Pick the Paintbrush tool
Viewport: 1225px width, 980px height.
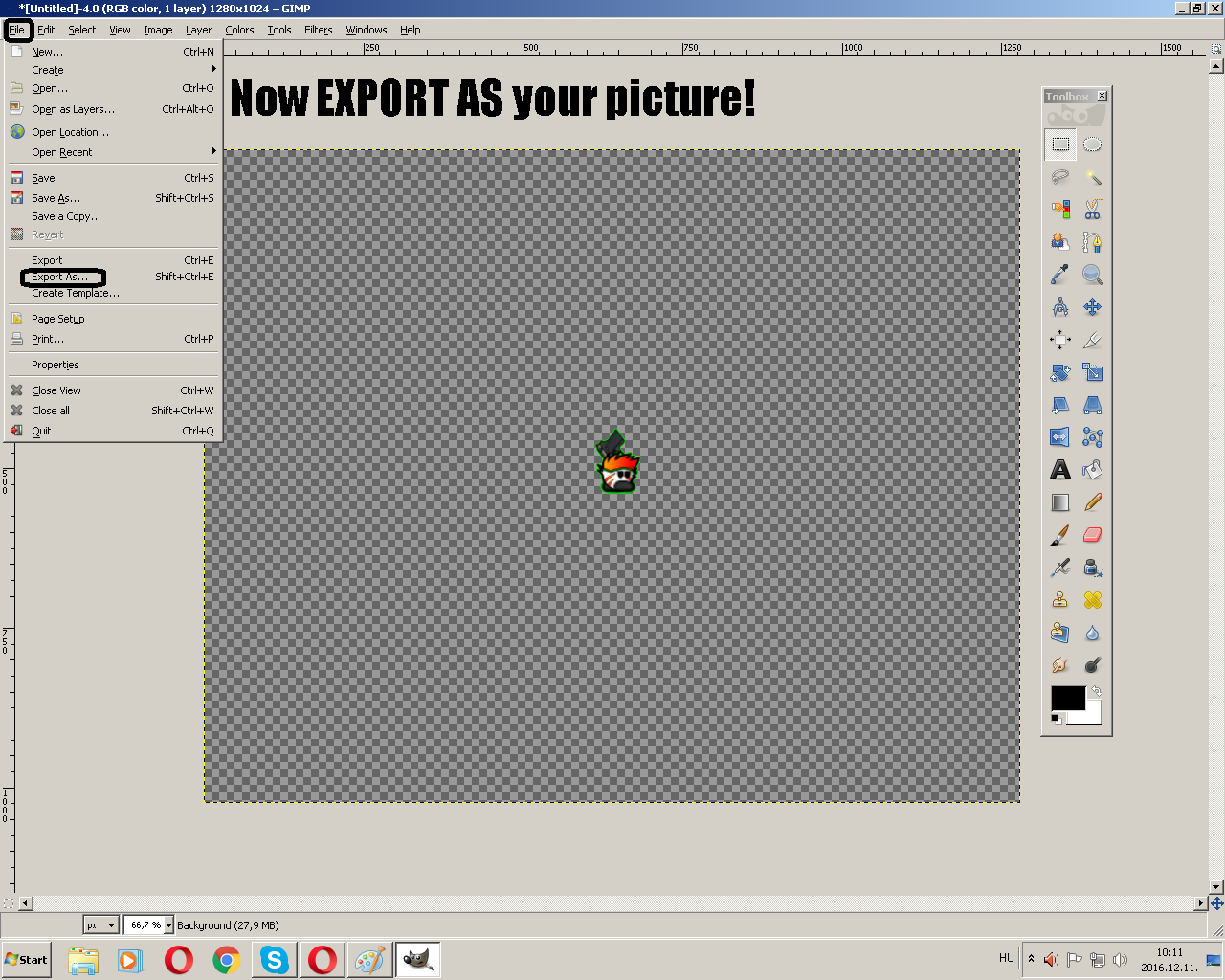tap(1060, 535)
